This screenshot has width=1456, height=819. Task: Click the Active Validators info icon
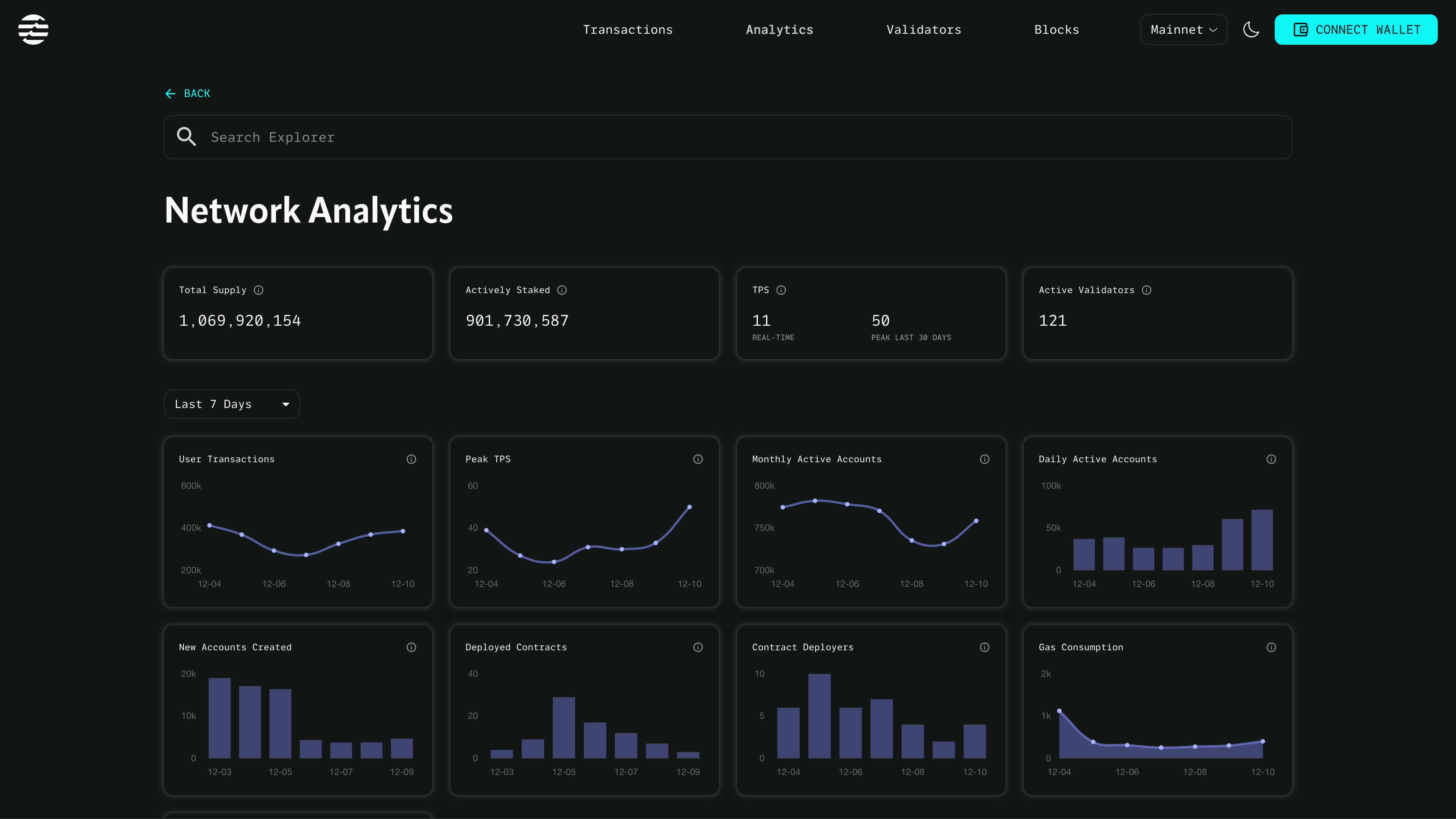[x=1146, y=290]
